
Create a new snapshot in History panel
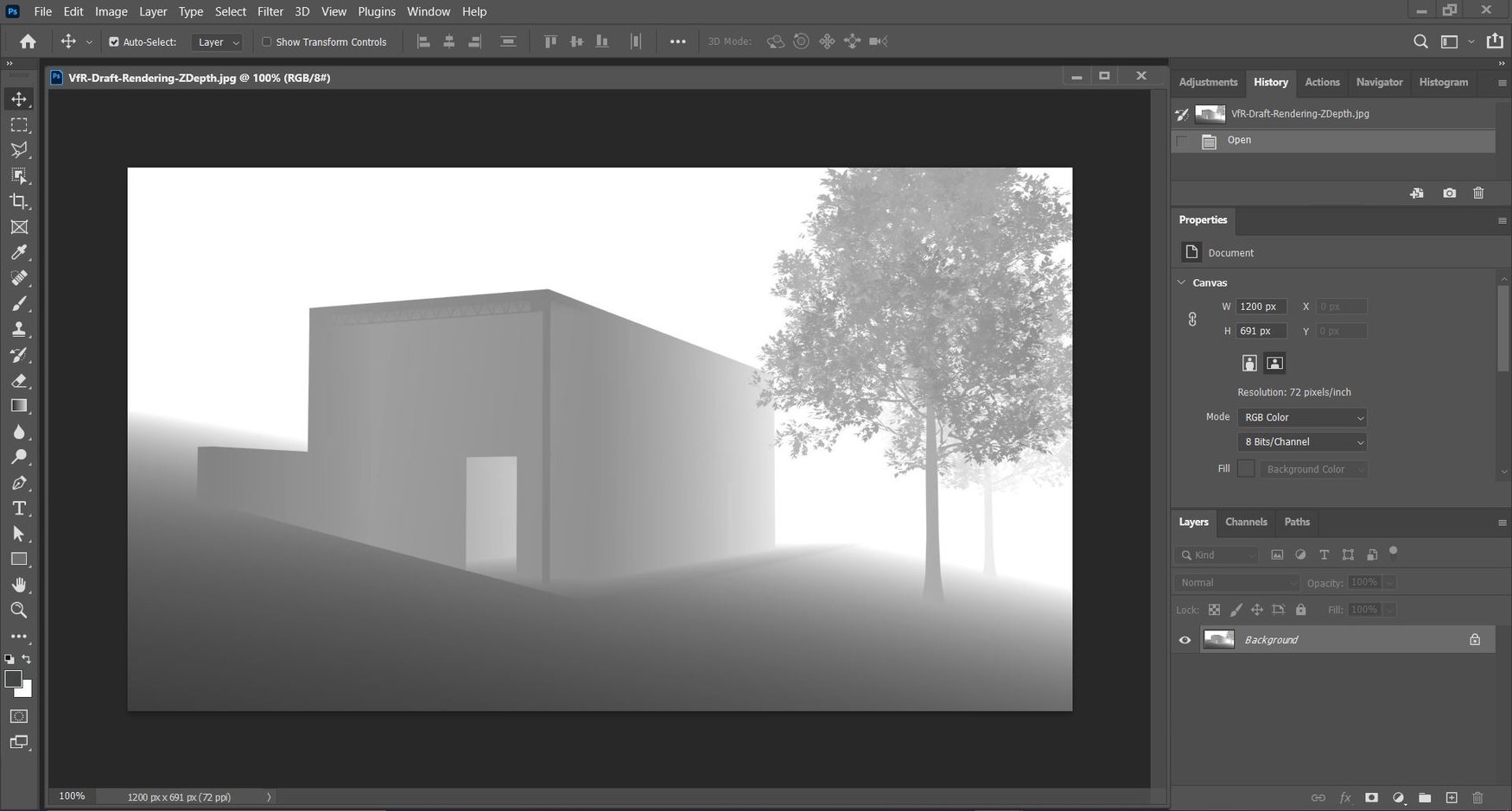(x=1449, y=193)
